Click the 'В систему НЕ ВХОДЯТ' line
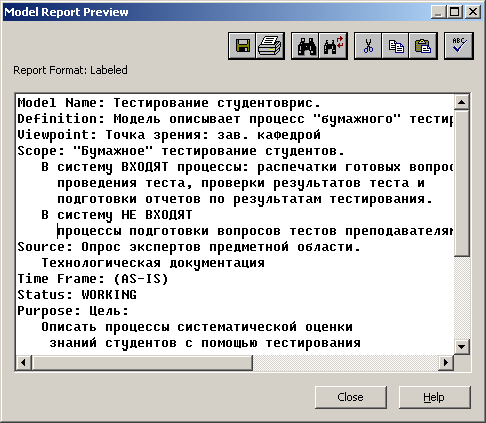This screenshot has width=486, height=423. 117,215
